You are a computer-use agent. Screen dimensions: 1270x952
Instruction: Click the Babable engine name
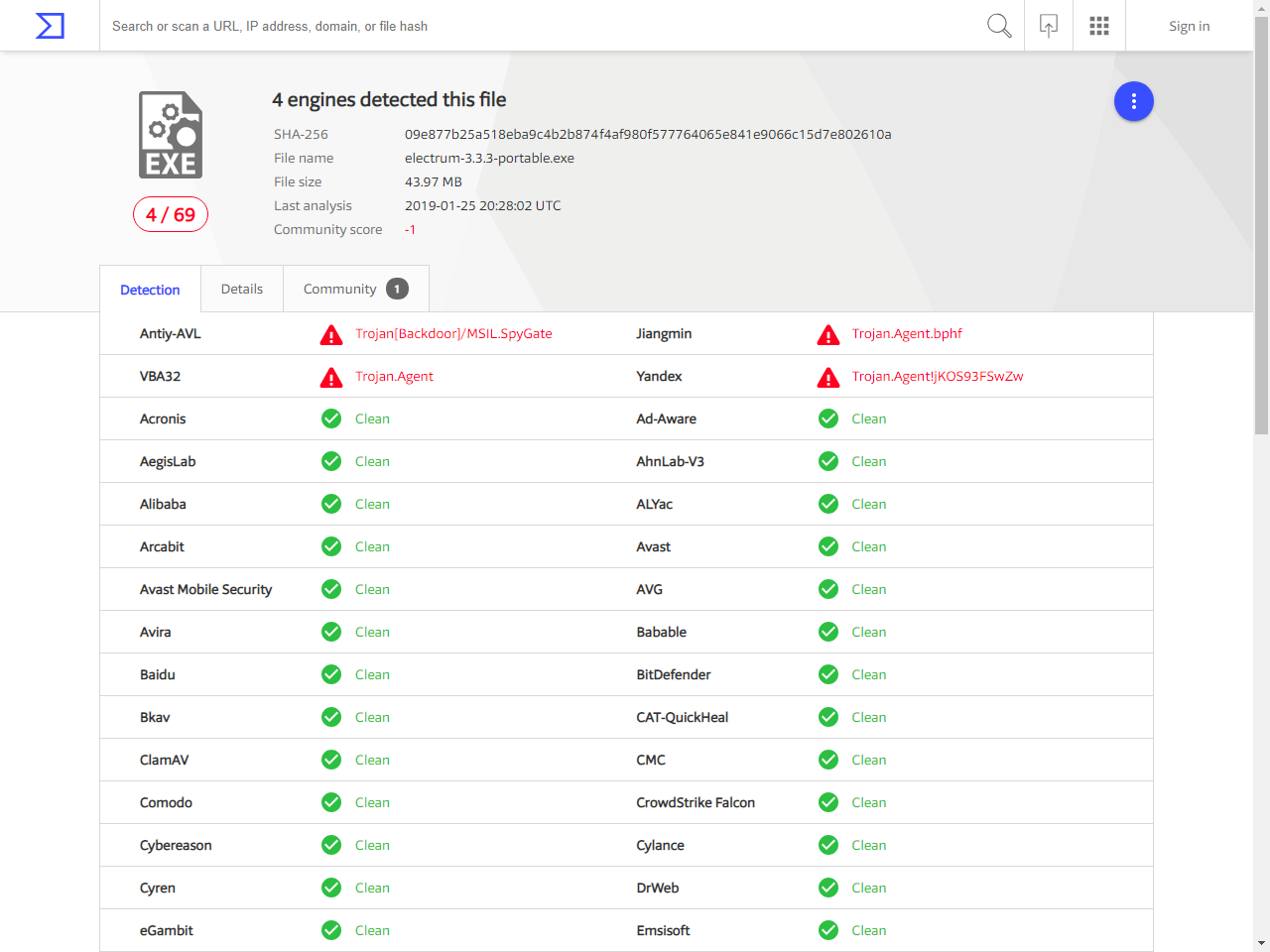coord(662,632)
